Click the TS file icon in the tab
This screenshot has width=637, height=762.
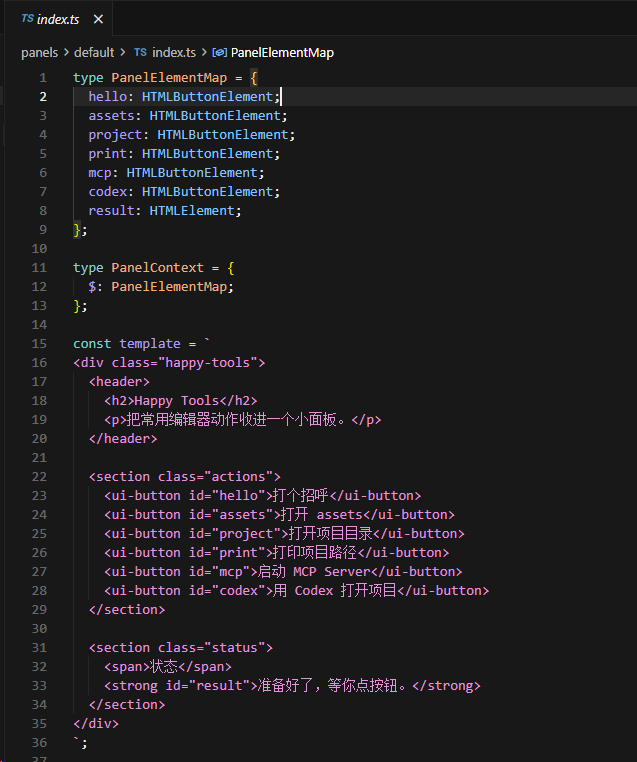click(28, 18)
